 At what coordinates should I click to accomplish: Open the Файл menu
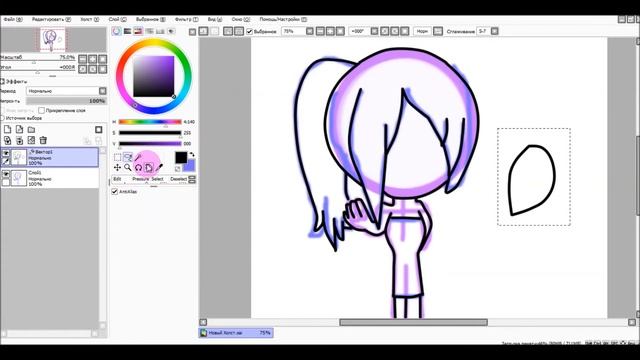[13, 19]
